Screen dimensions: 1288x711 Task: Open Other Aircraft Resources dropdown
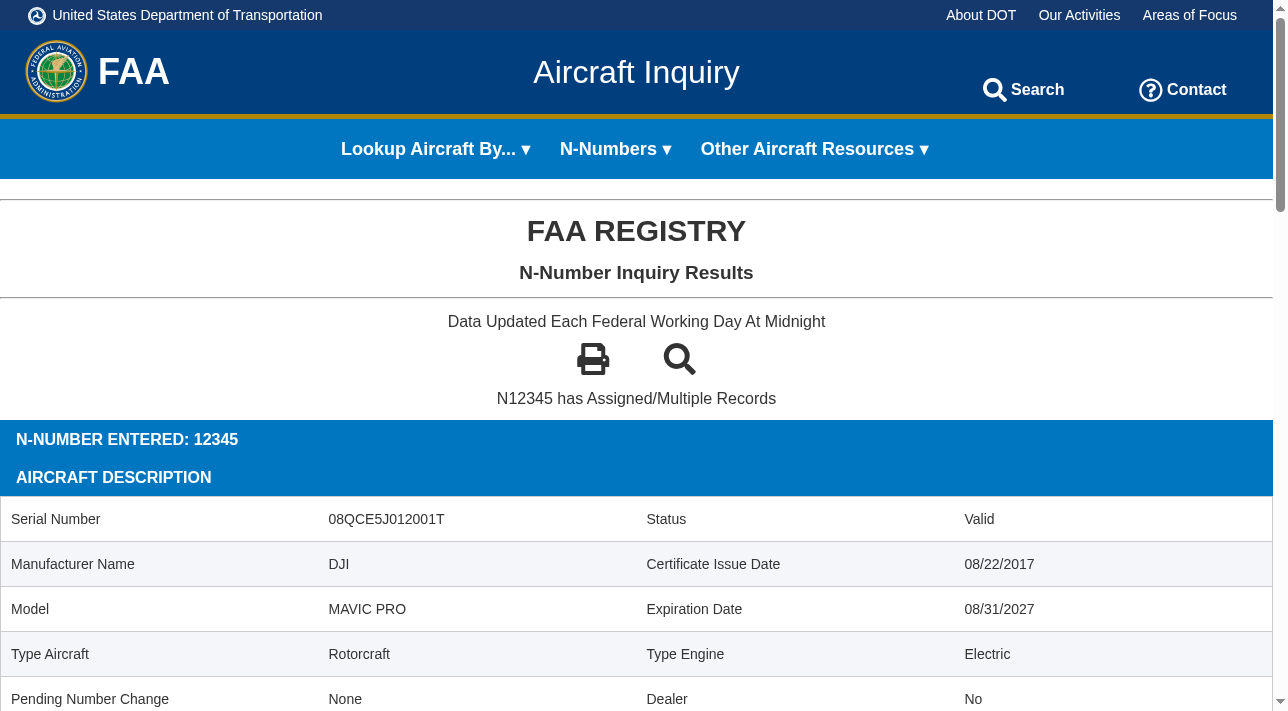[815, 149]
